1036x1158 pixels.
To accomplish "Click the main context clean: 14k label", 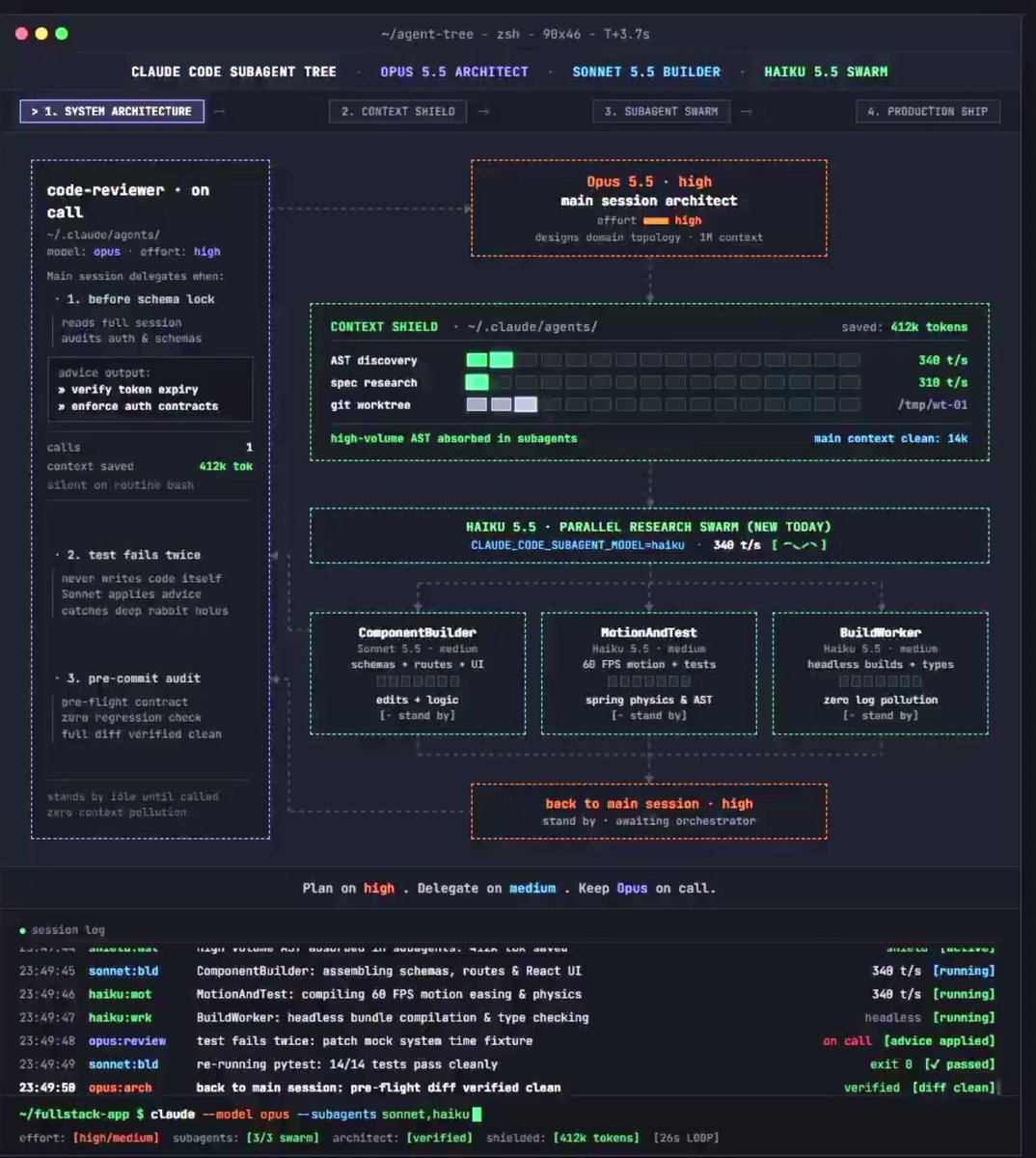I will [890, 438].
